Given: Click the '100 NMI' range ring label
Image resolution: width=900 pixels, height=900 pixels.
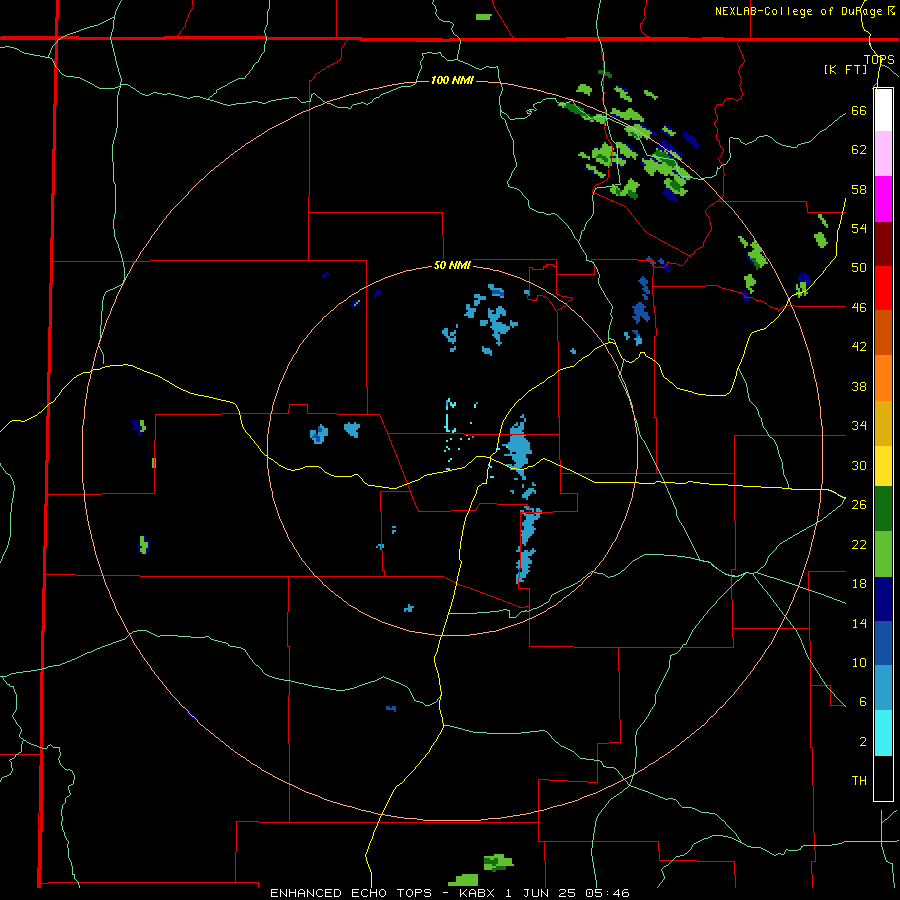Looking at the screenshot, I should (452, 80).
